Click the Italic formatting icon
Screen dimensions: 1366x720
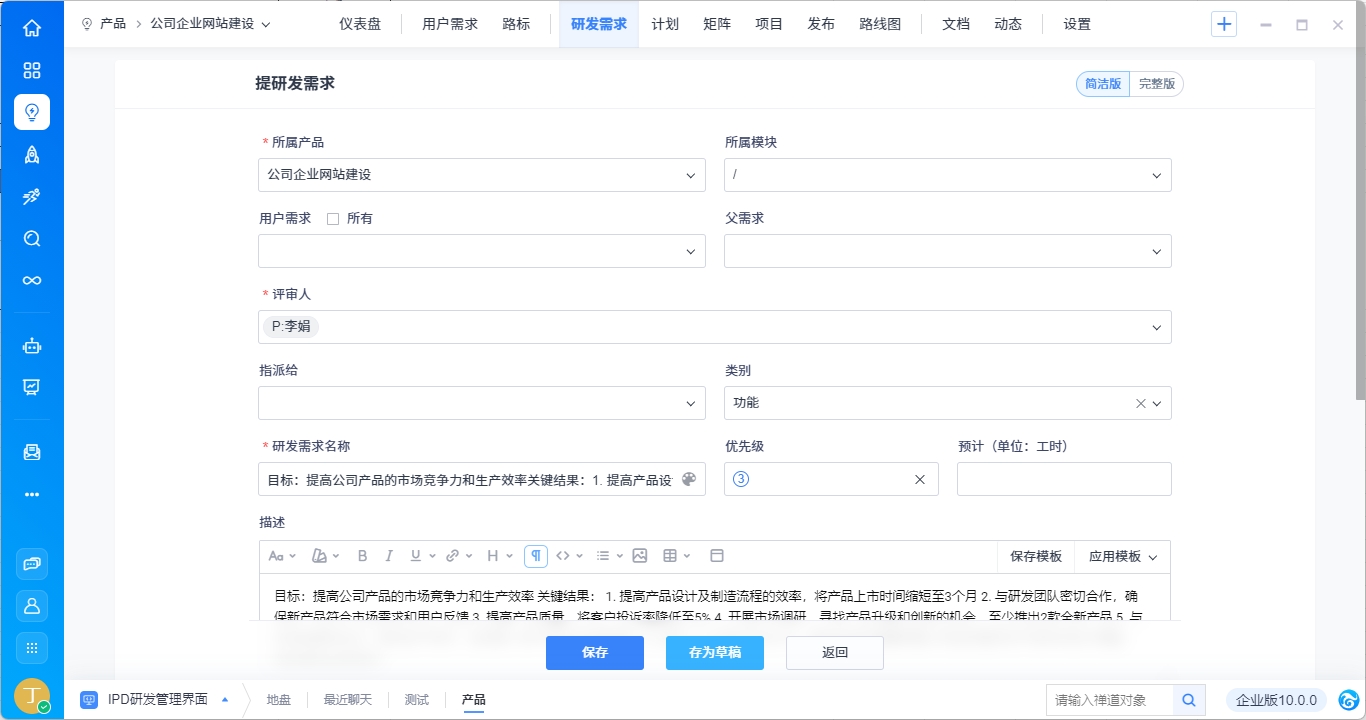(x=389, y=556)
